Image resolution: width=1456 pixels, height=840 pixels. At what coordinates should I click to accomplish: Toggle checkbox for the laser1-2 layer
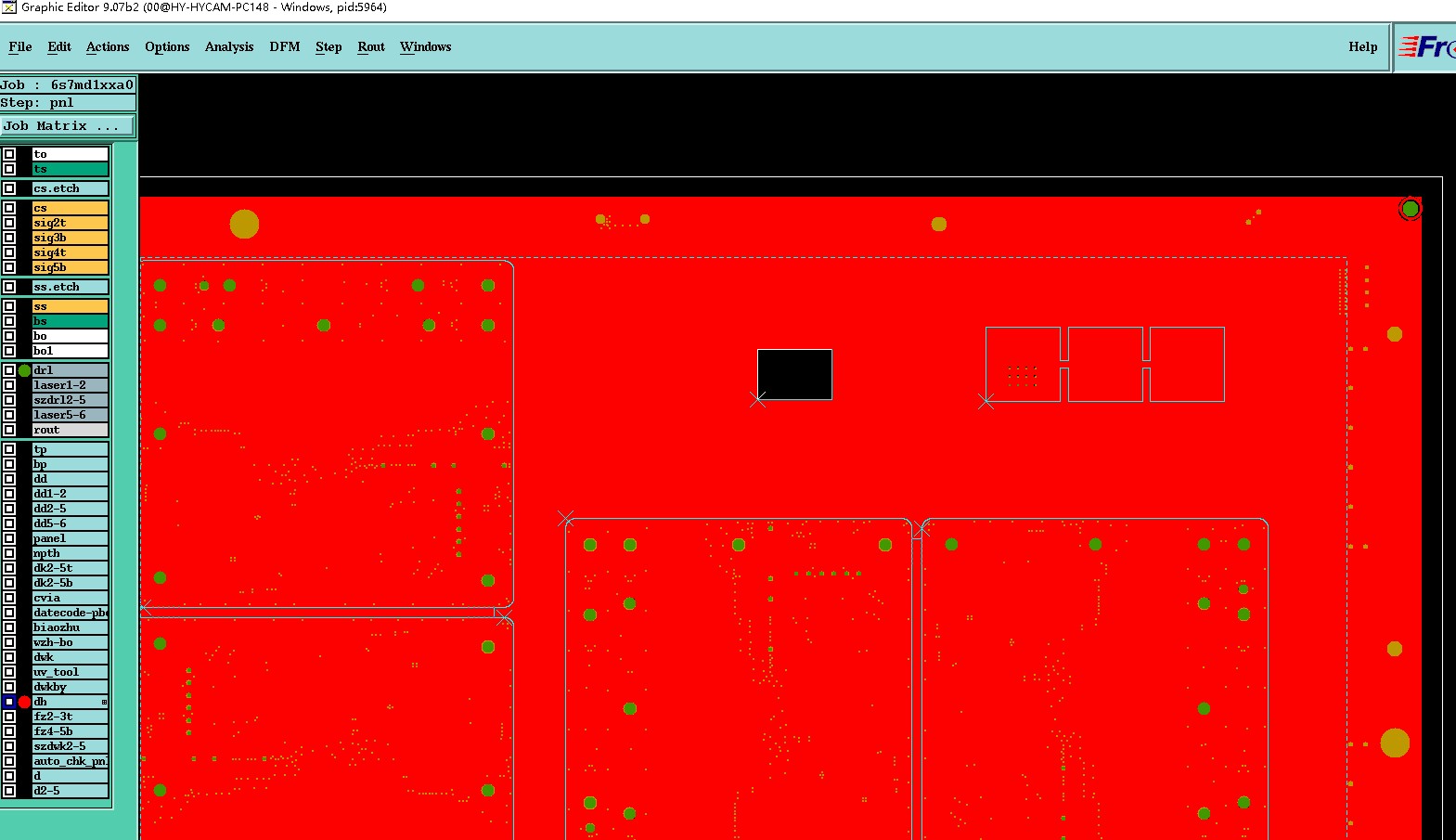pos(9,385)
